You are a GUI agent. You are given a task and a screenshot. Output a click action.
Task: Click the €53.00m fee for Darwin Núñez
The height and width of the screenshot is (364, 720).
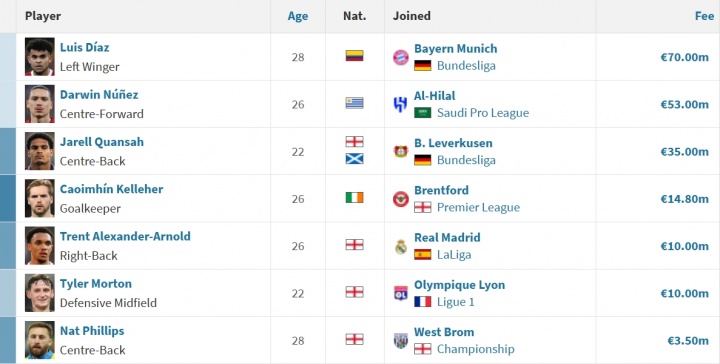click(684, 105)
